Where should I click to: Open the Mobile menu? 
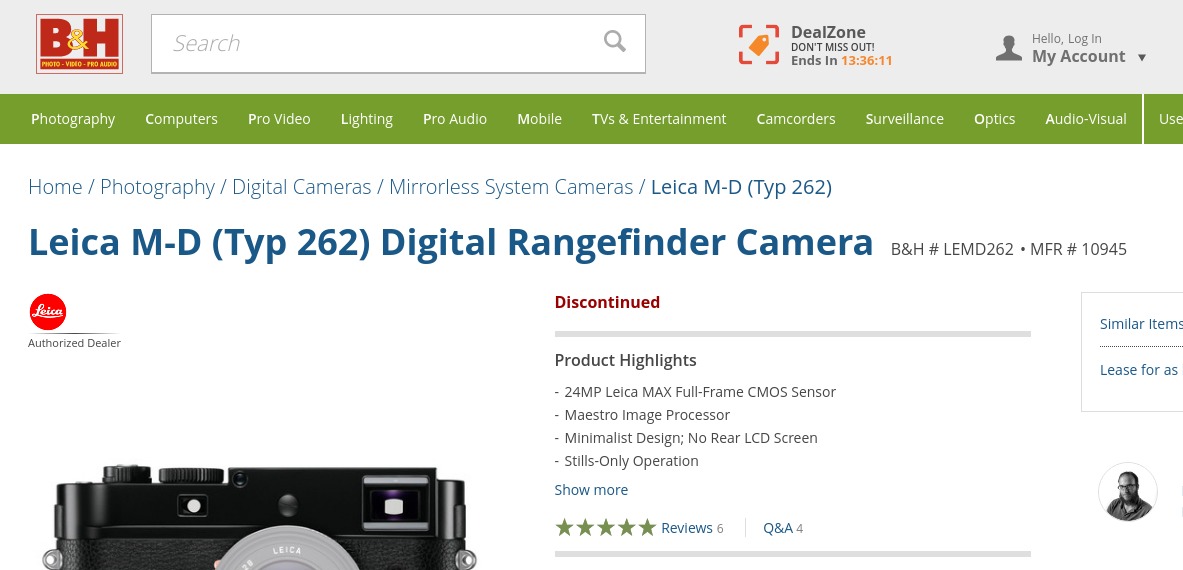[x=539, y=119]
